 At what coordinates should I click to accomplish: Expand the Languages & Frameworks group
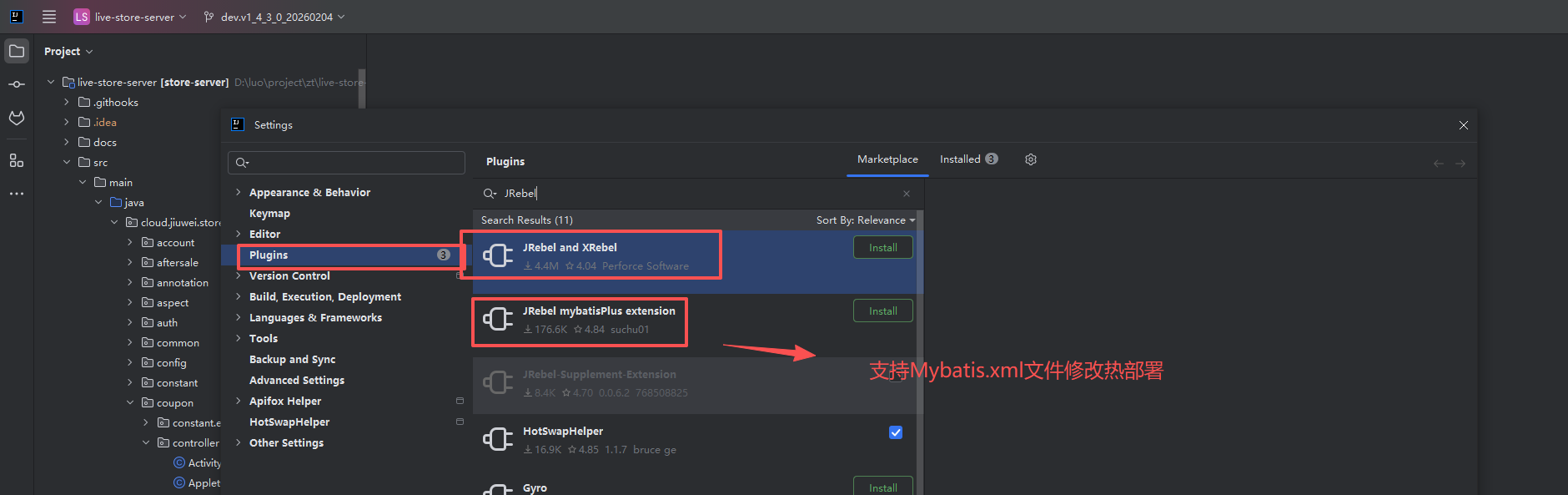tap(239, 317)
